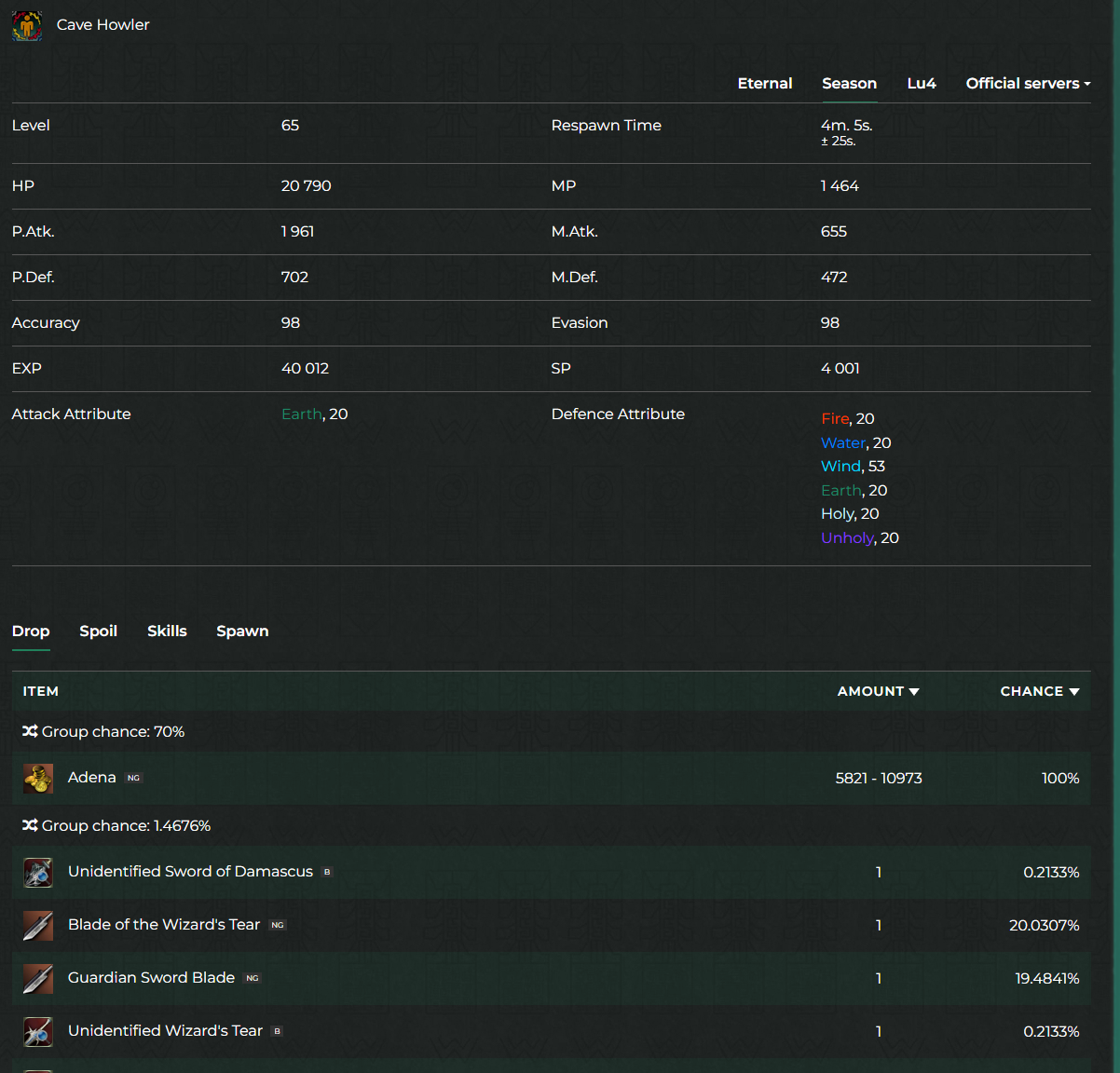Sort drops by the CHANCE column
Viewport: 1120px width, 1073px height.
point(1039,691)
